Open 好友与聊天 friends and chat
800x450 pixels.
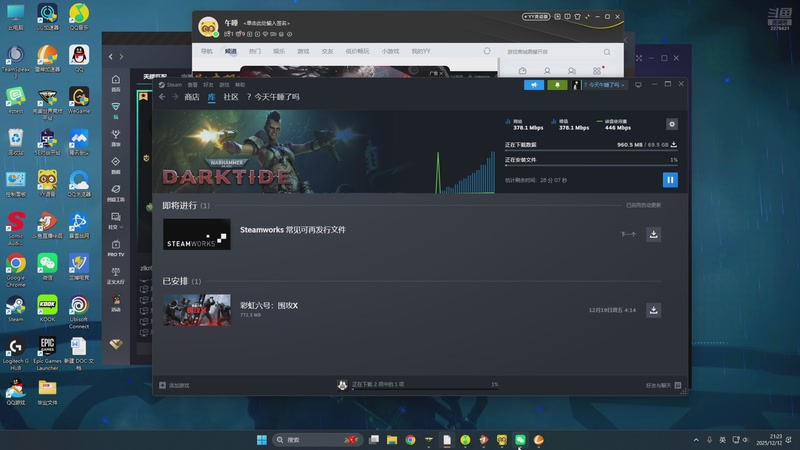pyautogui.click(x=663, y=385)
